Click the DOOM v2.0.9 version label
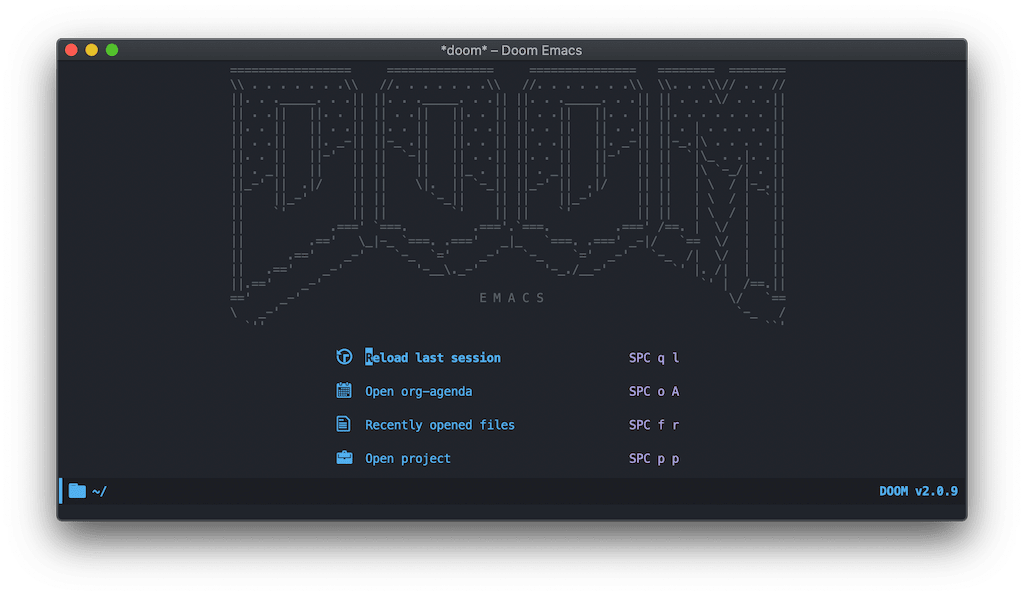The height and width of the screenshot is (596, 1024). 918,491
